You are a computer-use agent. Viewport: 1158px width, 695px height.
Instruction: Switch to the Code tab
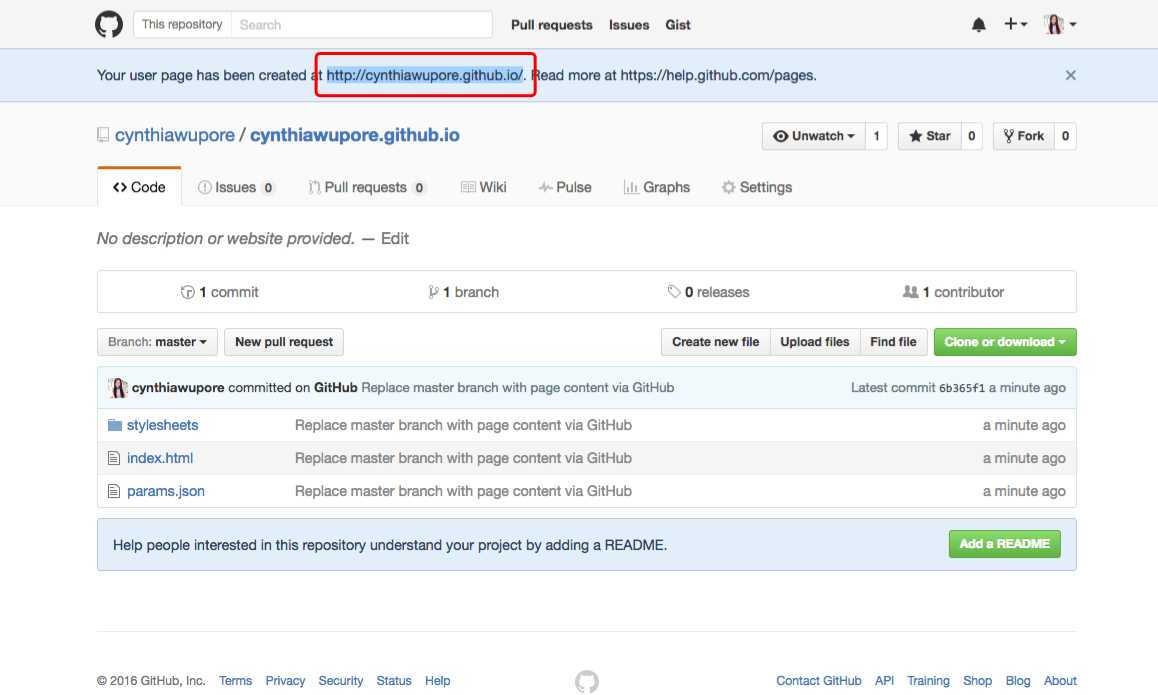pos(139,188)
